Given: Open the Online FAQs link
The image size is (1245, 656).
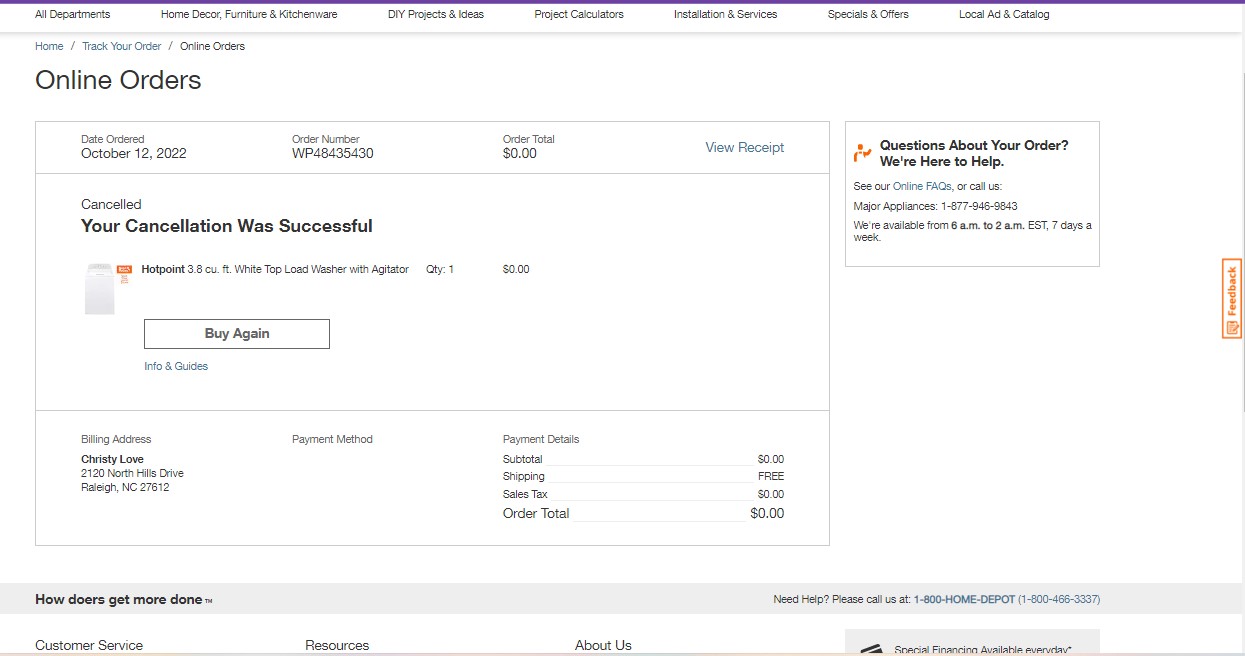Looking at the screenshot, I should click(922, 186).
